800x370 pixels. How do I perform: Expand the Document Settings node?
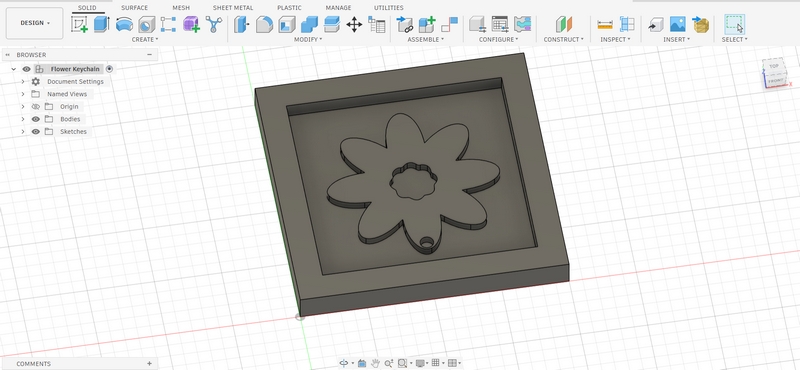(x=22, y=82)
